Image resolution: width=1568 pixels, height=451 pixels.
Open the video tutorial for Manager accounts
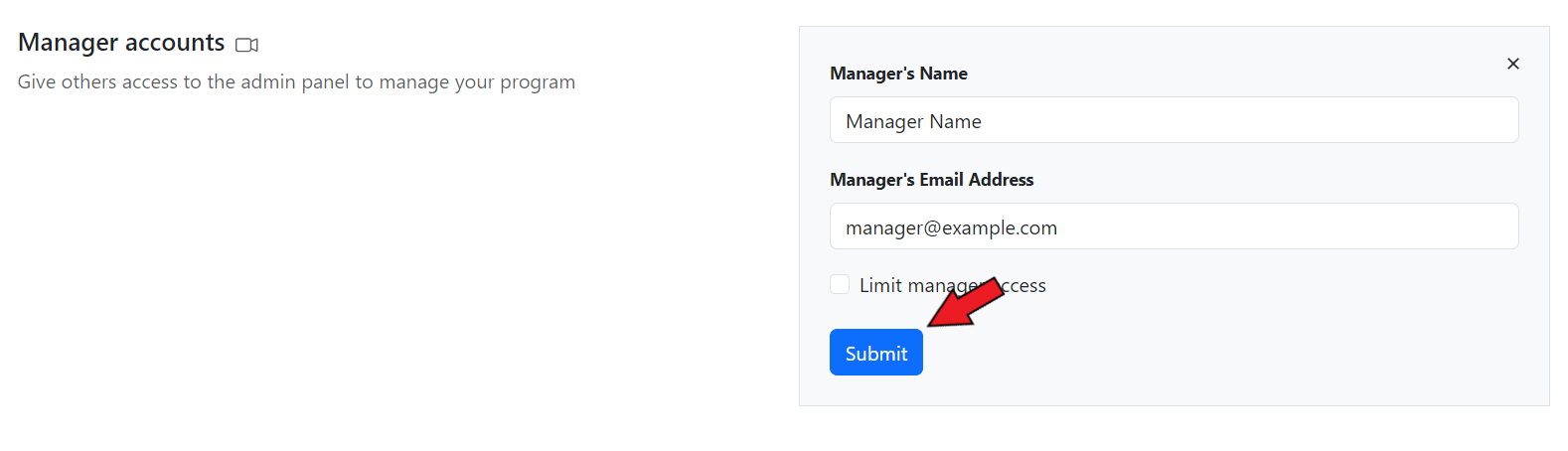click(x=246, y=45)
